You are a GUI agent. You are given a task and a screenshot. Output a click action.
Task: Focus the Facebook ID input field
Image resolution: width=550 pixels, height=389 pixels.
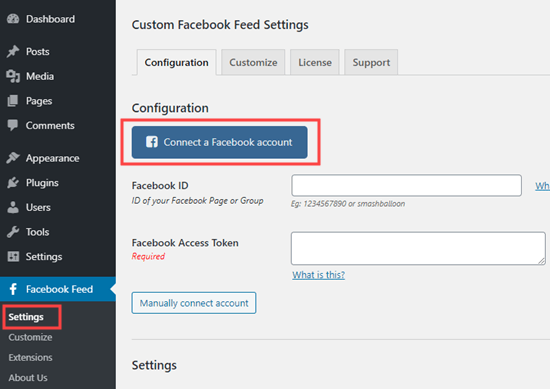(406, 185)
